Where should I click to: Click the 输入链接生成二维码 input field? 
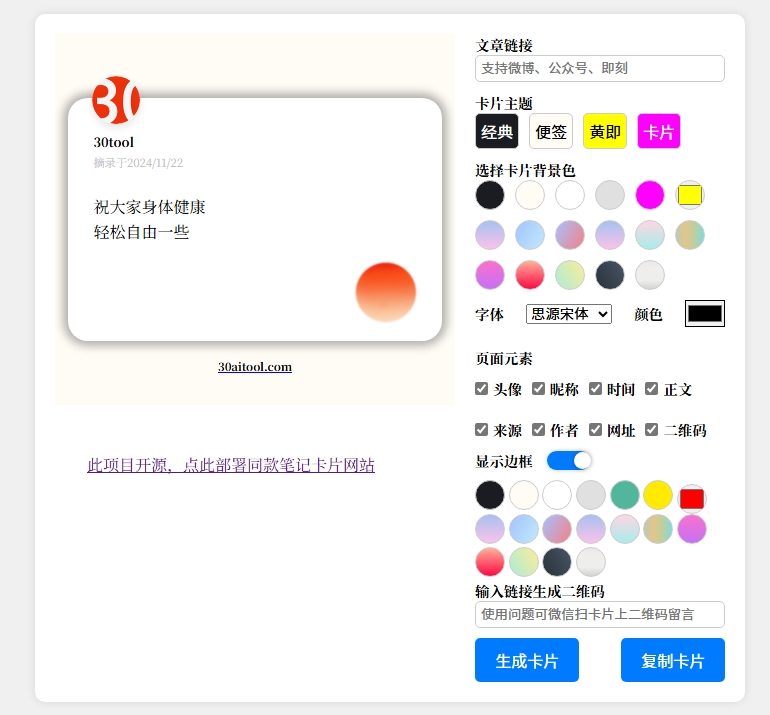(600, 614)
